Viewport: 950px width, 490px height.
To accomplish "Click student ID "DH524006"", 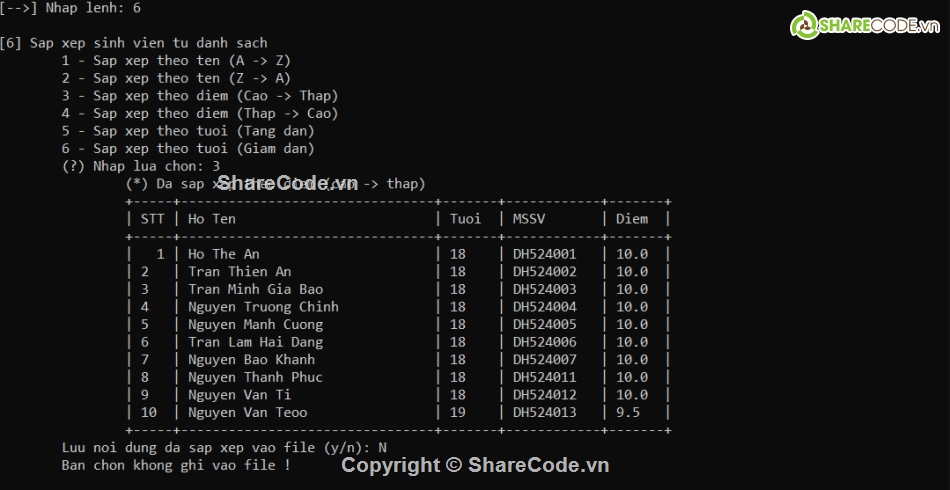I will (545, 342).
